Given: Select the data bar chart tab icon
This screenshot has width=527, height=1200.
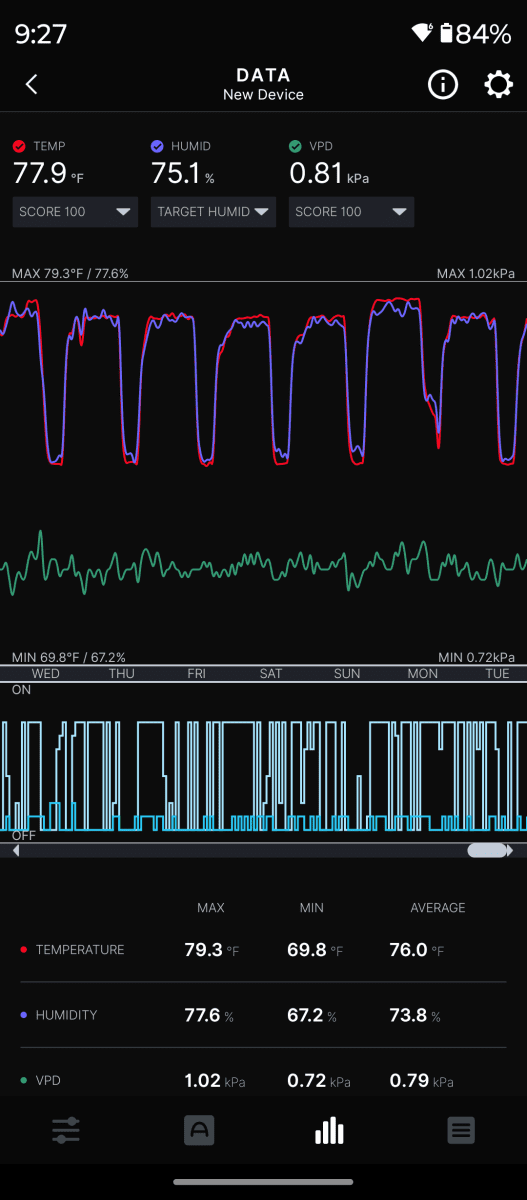Looking at the screenshot, I should click(329, 1131).
